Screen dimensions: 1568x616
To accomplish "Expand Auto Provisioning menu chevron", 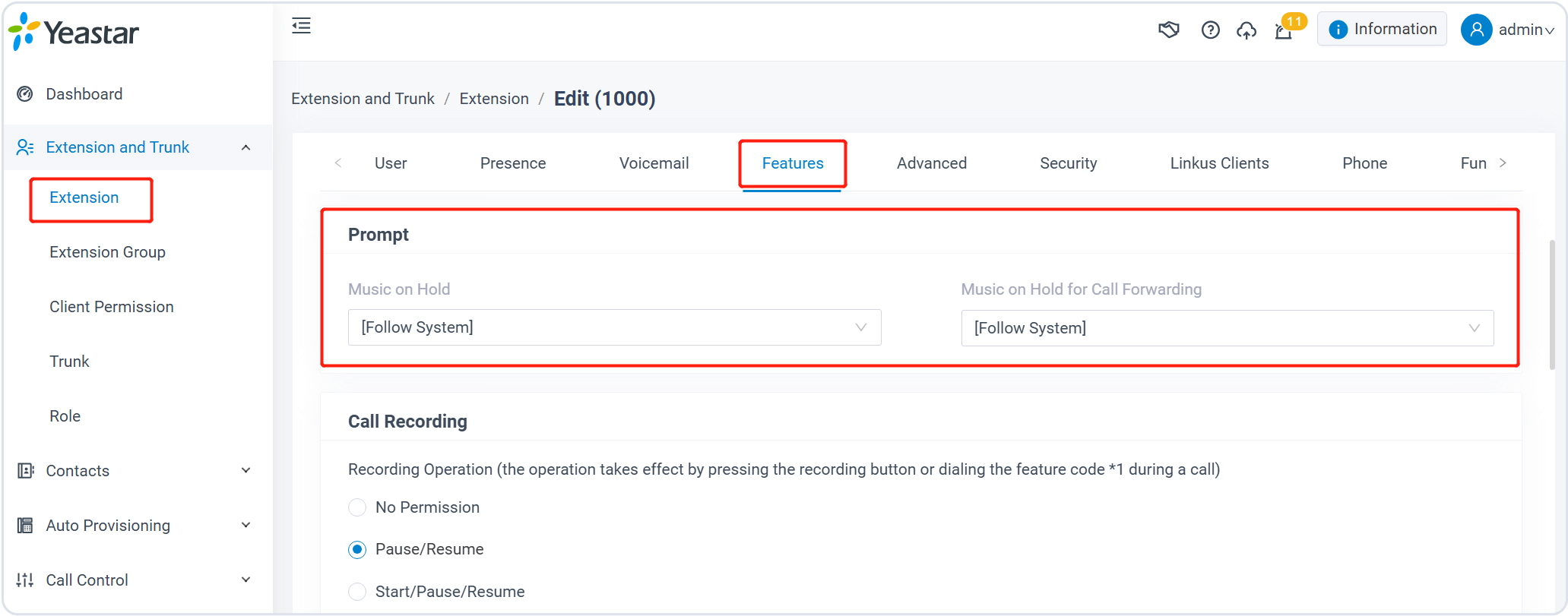I will [245, 526].
